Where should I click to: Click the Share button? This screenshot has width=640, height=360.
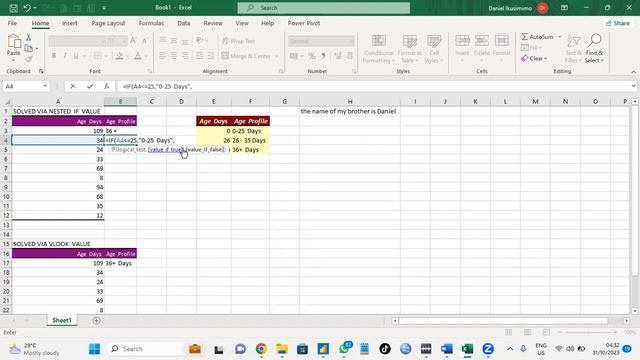[618, 23]
